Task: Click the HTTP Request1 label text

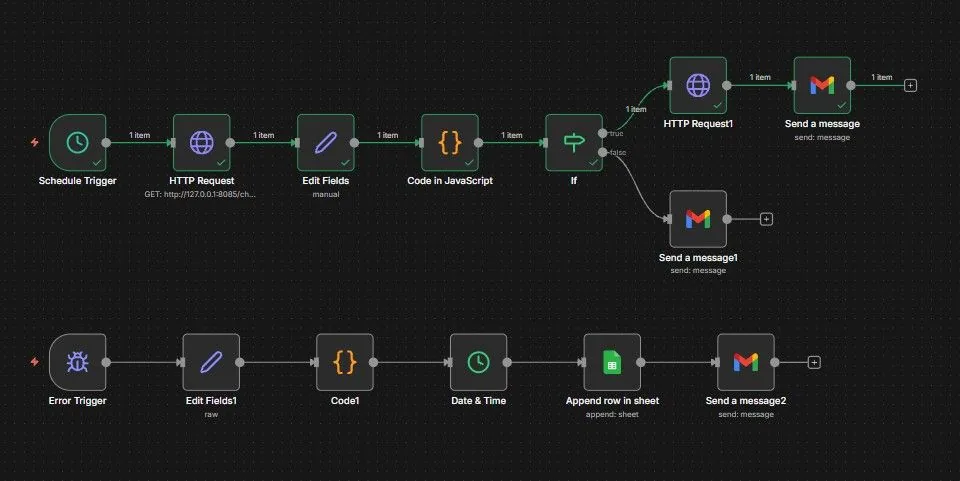Action: click(x=698, y=124)
